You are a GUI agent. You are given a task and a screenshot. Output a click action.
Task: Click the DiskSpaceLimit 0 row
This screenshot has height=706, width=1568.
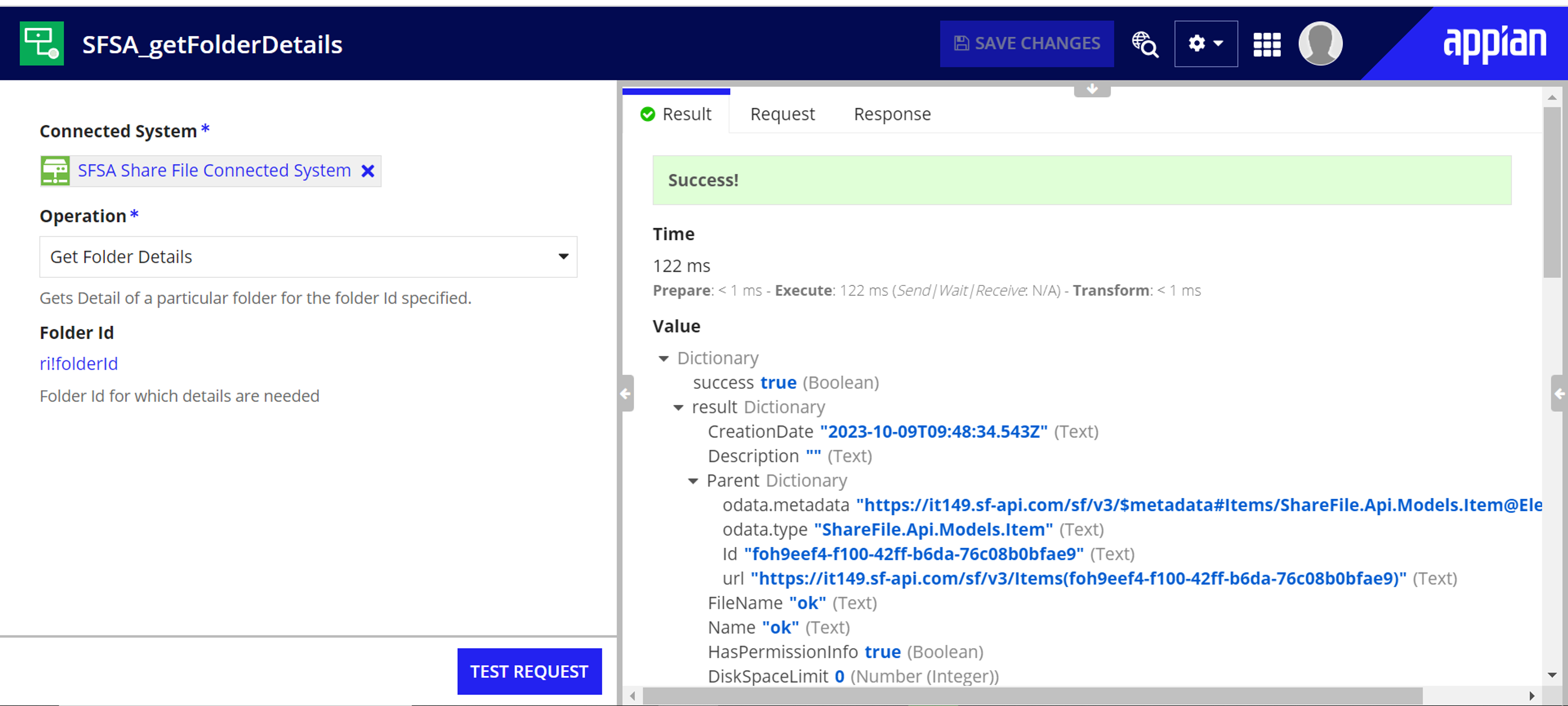pyautogui.click(x=853, y=676)
